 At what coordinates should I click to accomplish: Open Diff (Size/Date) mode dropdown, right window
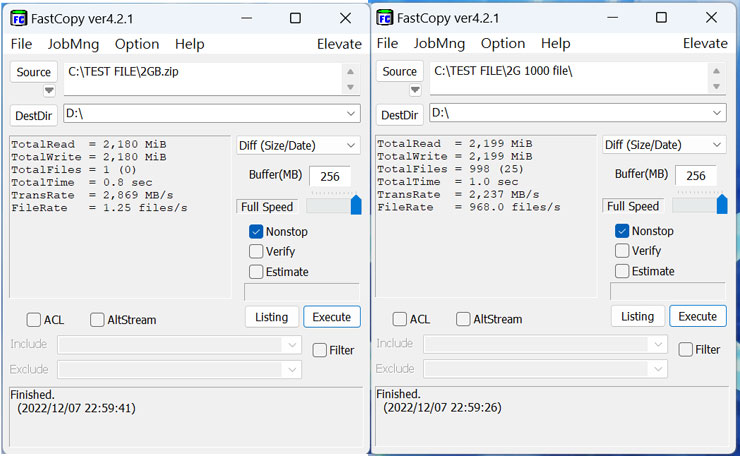[664, 144]
